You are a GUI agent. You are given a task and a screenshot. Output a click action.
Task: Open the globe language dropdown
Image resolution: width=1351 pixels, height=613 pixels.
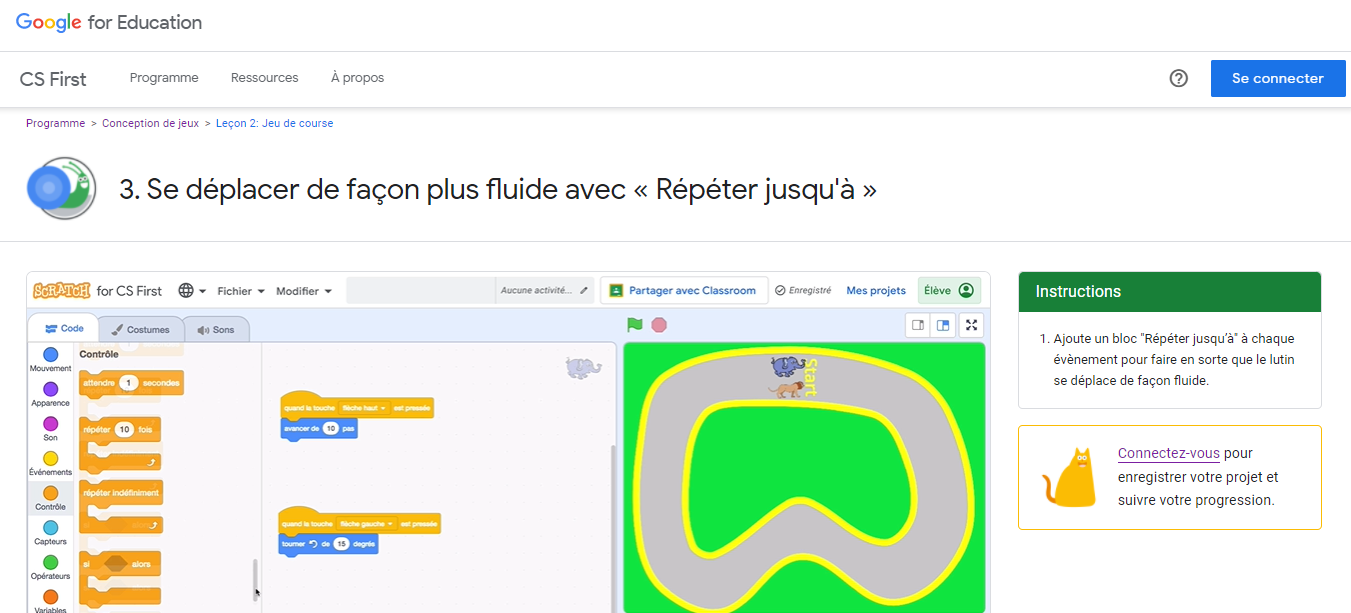click(192, 291)
